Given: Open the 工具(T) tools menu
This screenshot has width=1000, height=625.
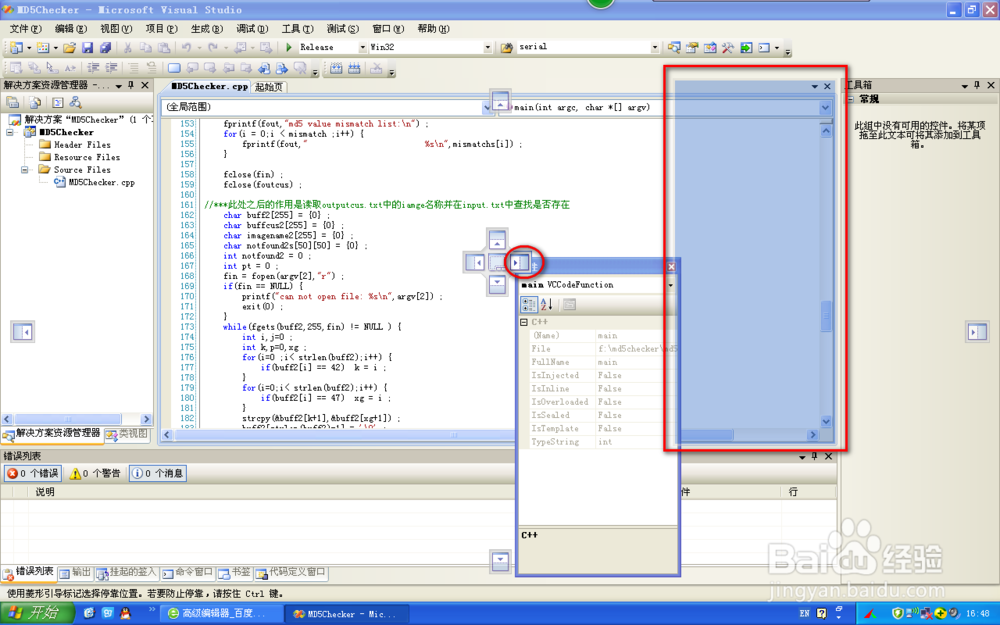Looking at the screenshot, I should click(297, 29).
